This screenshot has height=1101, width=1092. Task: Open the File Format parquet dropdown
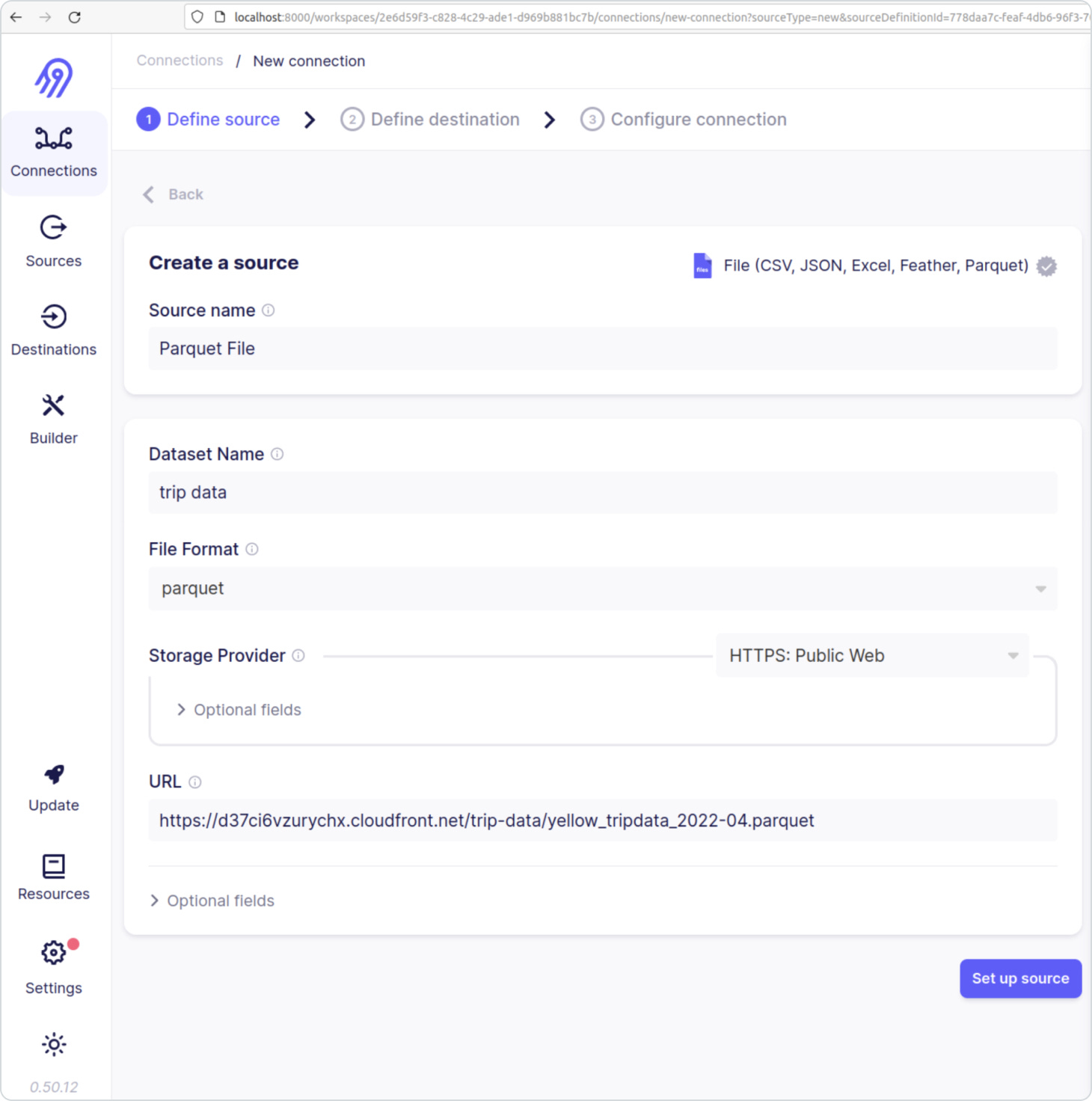(603, 589)
